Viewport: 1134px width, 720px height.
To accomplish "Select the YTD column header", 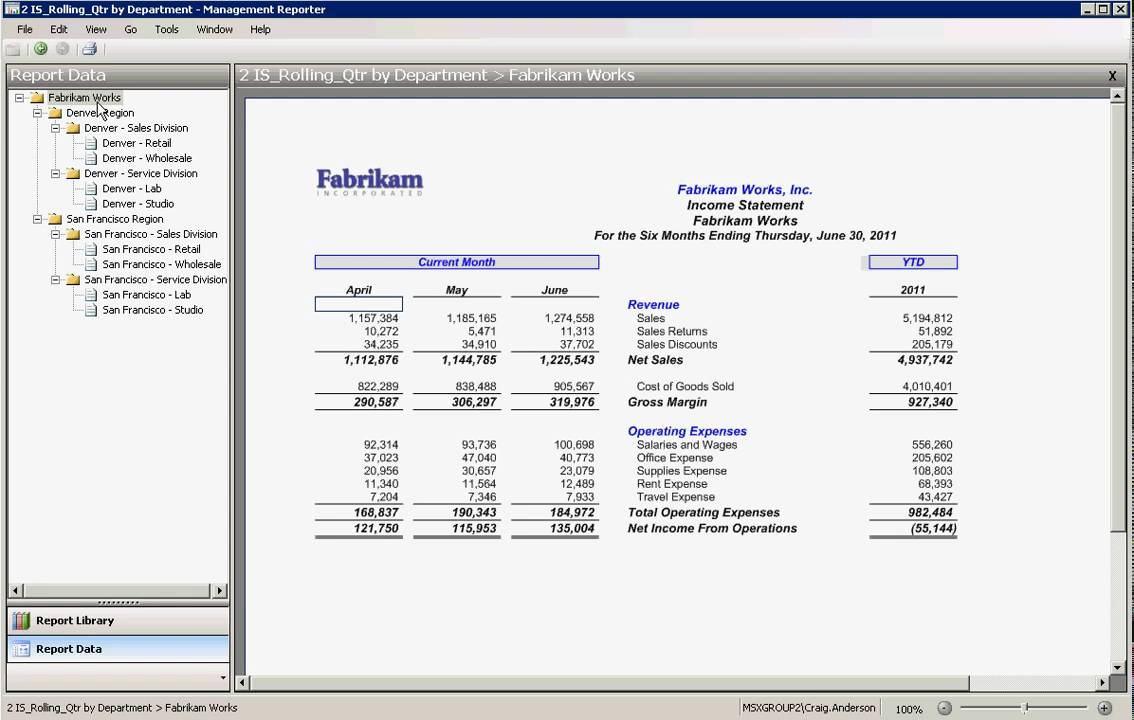I will pos(913,262).
